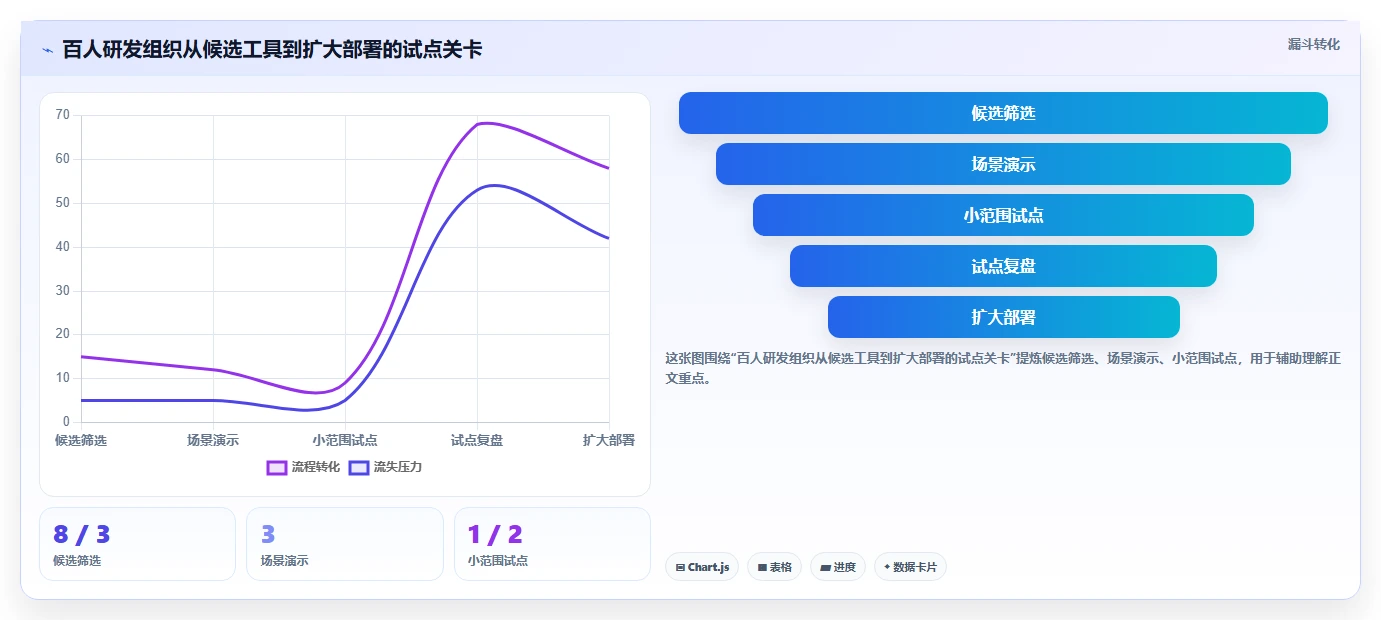Click the 50 y-axis value

pyautogui.click(x=62, y=203)
